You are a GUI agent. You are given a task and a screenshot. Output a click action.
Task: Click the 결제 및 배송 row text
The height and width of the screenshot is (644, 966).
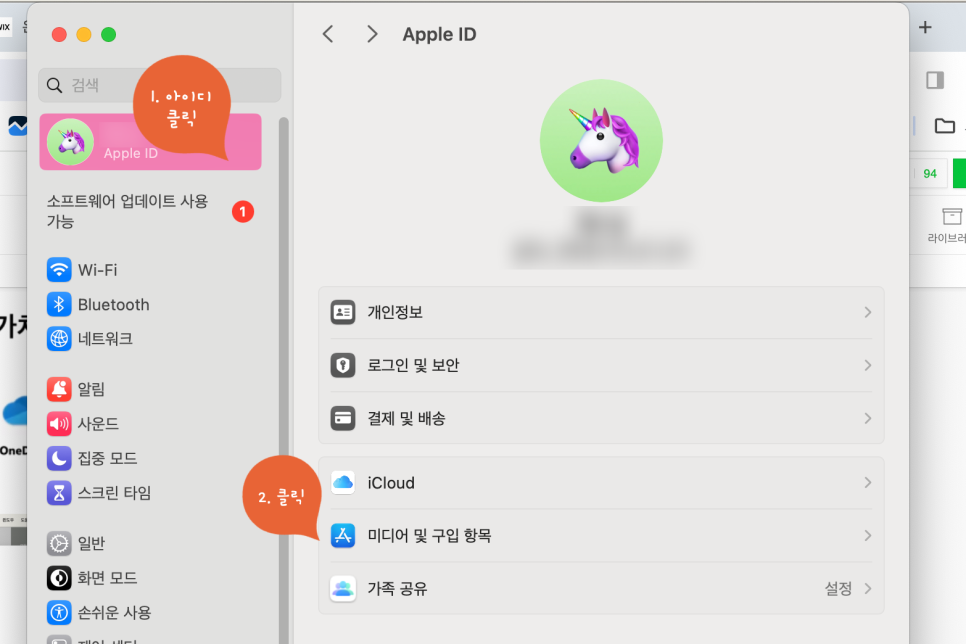pos(406,418)
